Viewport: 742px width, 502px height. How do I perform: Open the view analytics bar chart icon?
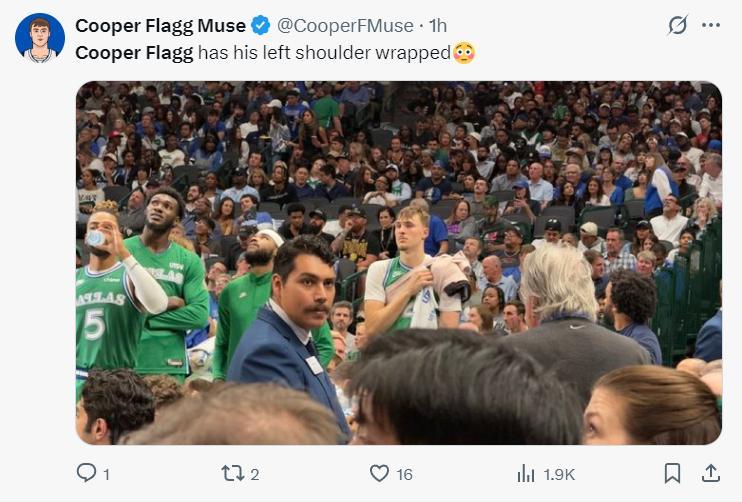coord(526,473)
